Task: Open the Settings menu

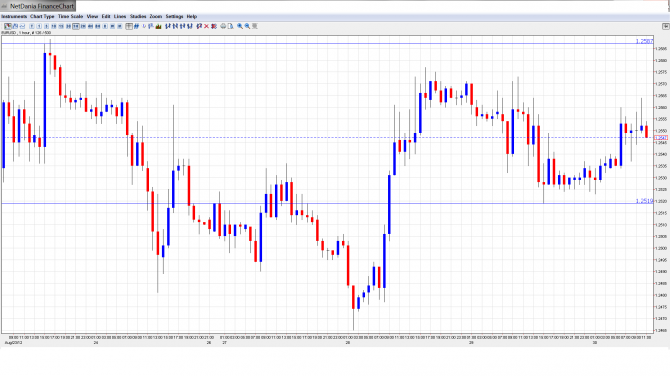Action: point(174,16)
